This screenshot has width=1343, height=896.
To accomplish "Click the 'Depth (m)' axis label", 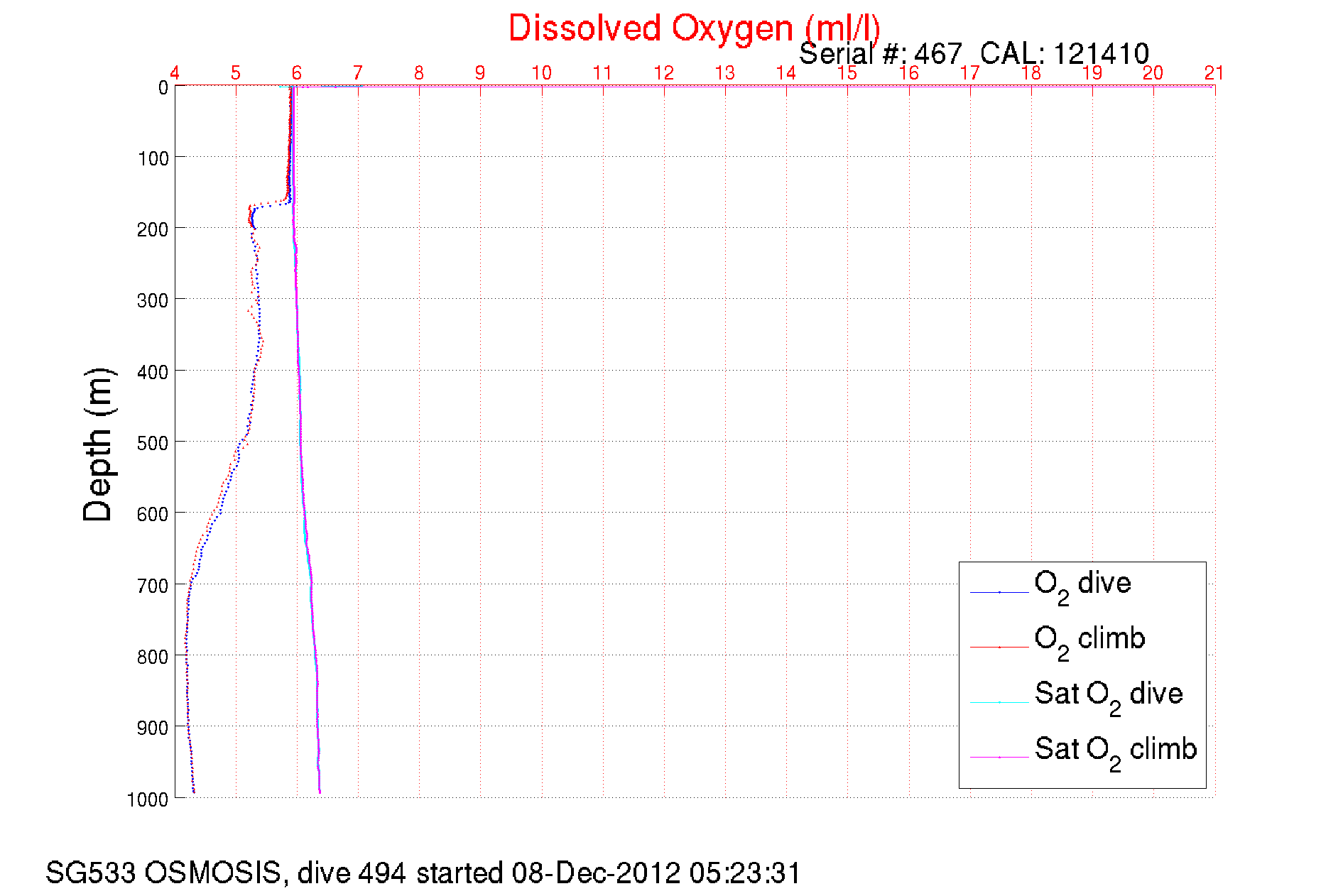I will 98,445.
